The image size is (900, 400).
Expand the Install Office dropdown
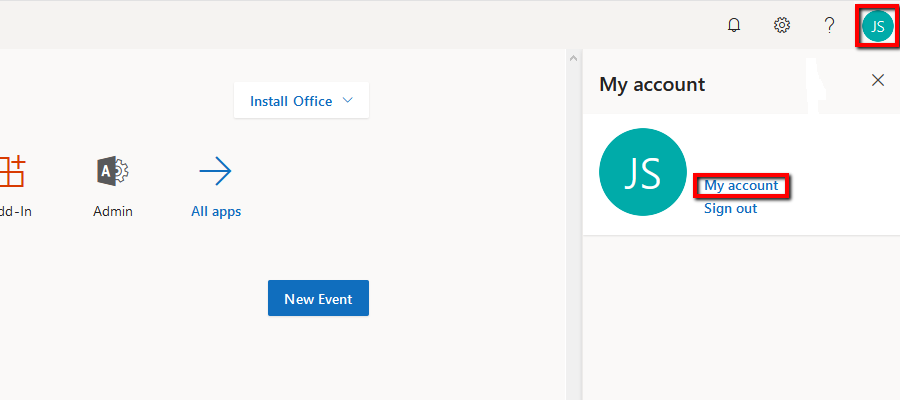301,100
